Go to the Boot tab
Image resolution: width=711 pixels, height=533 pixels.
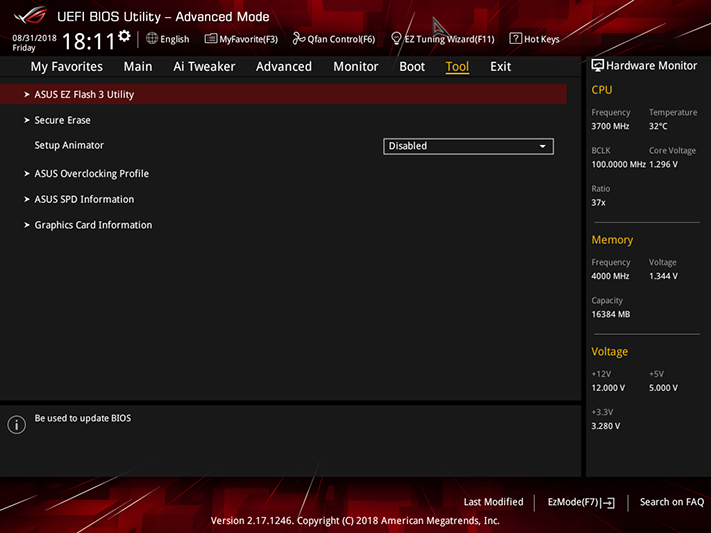tap(412, 67)
